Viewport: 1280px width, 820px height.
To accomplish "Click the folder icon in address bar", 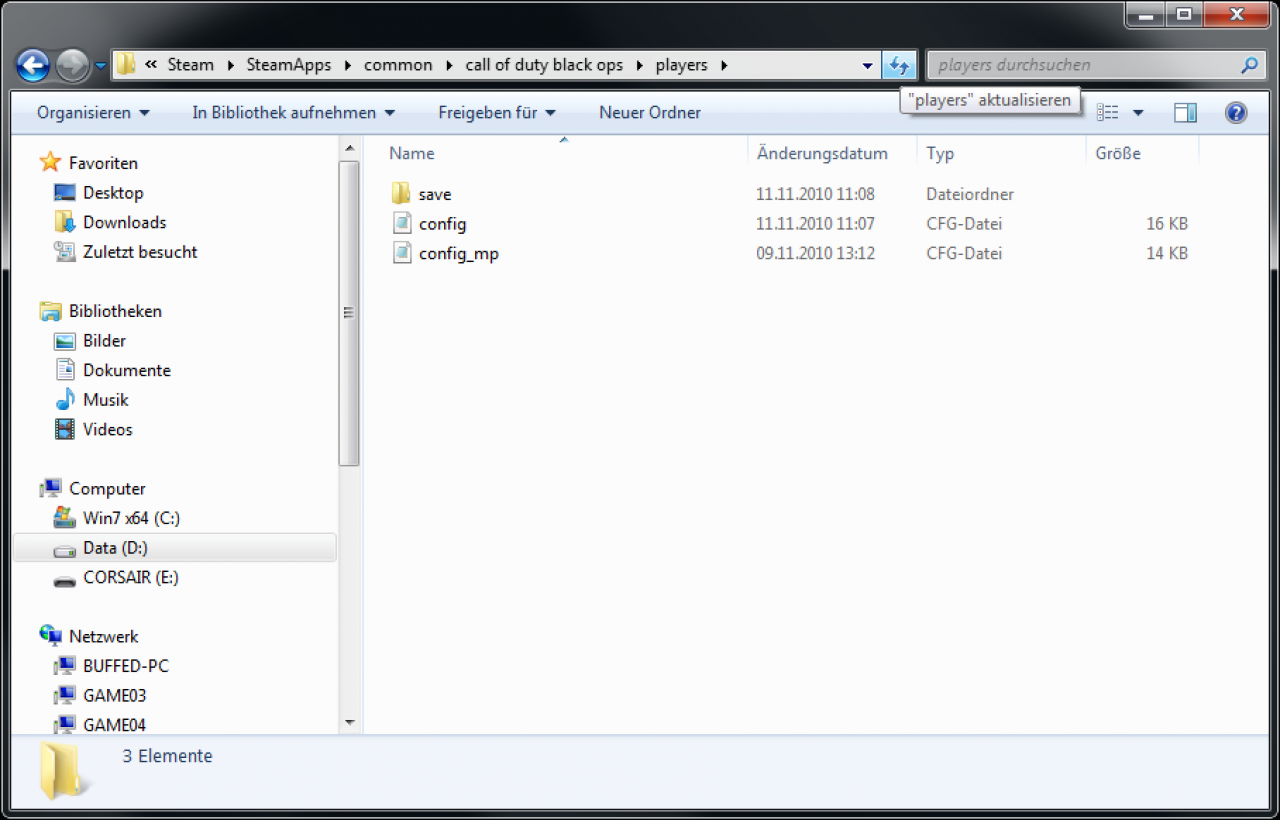I will click(x=125, y=65).
